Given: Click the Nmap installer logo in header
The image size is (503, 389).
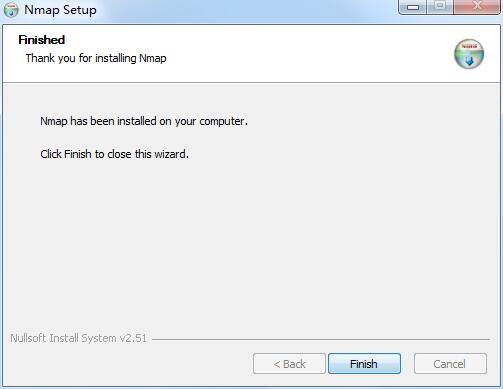Looking at the screenshot, I should coord(469,54).
